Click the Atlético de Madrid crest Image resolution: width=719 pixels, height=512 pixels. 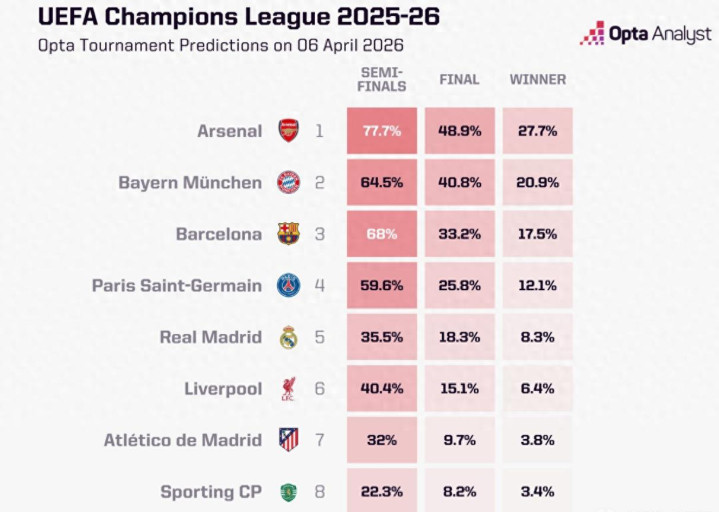tap(288, 440)
